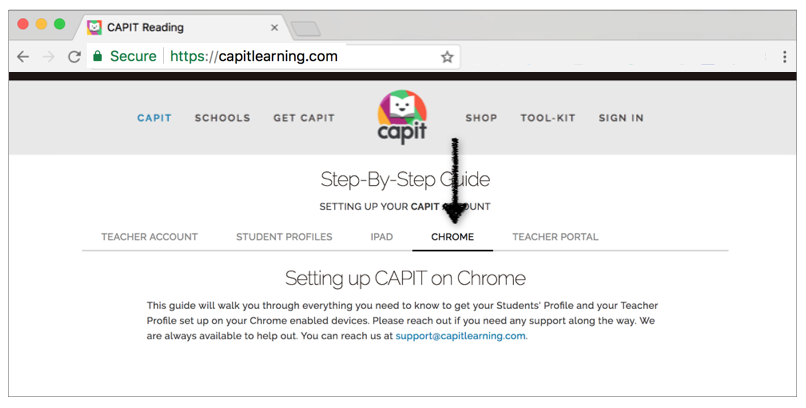The width and height of the screenshot is (806, 408).
Task: Click the support@capitlearning.com email link
Action: click(x=461, y=336)
